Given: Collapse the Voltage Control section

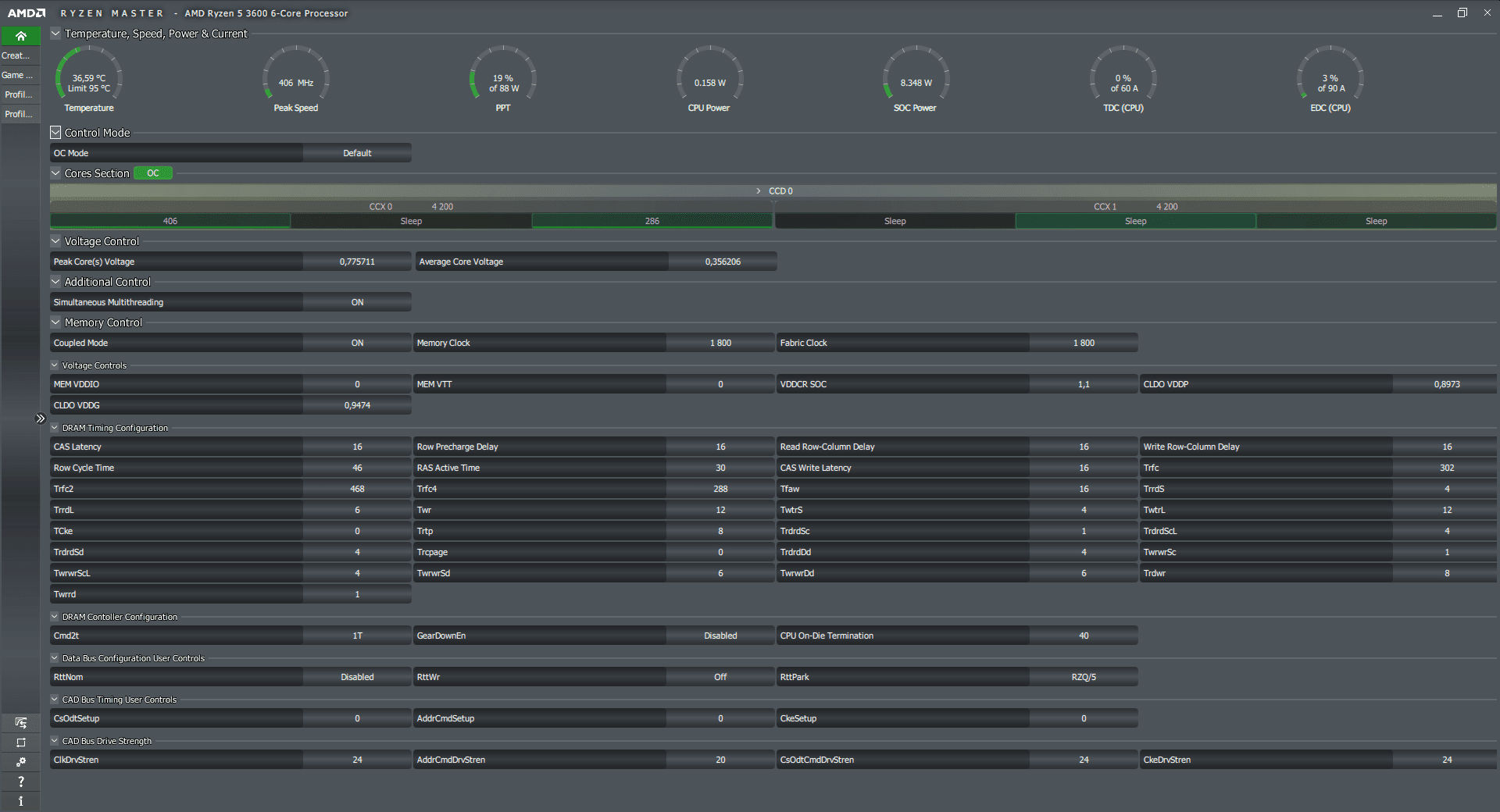Looking at the screenshot, I should click(x=55, y=241).
